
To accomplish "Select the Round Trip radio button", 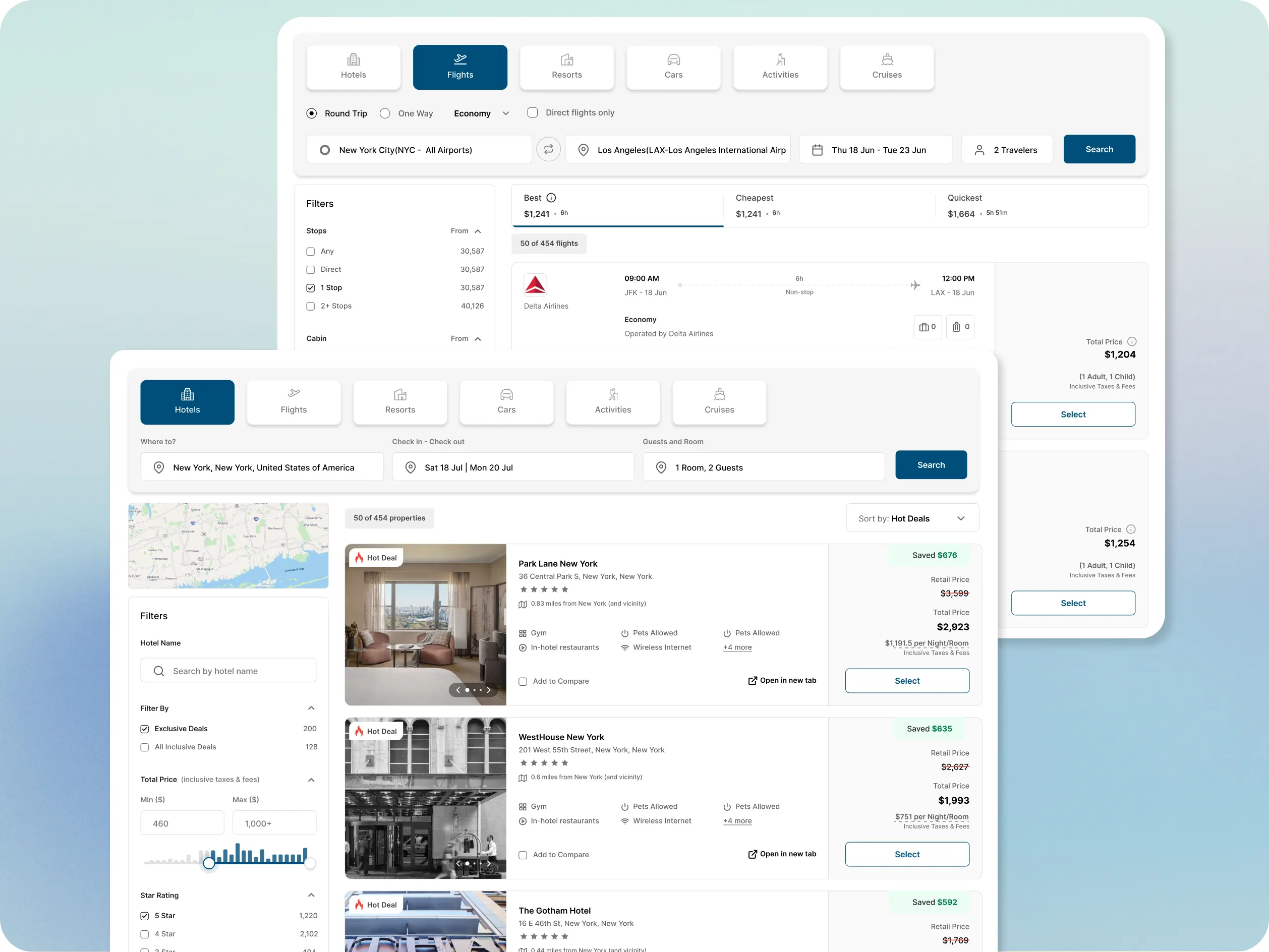I will pos(312,113).
